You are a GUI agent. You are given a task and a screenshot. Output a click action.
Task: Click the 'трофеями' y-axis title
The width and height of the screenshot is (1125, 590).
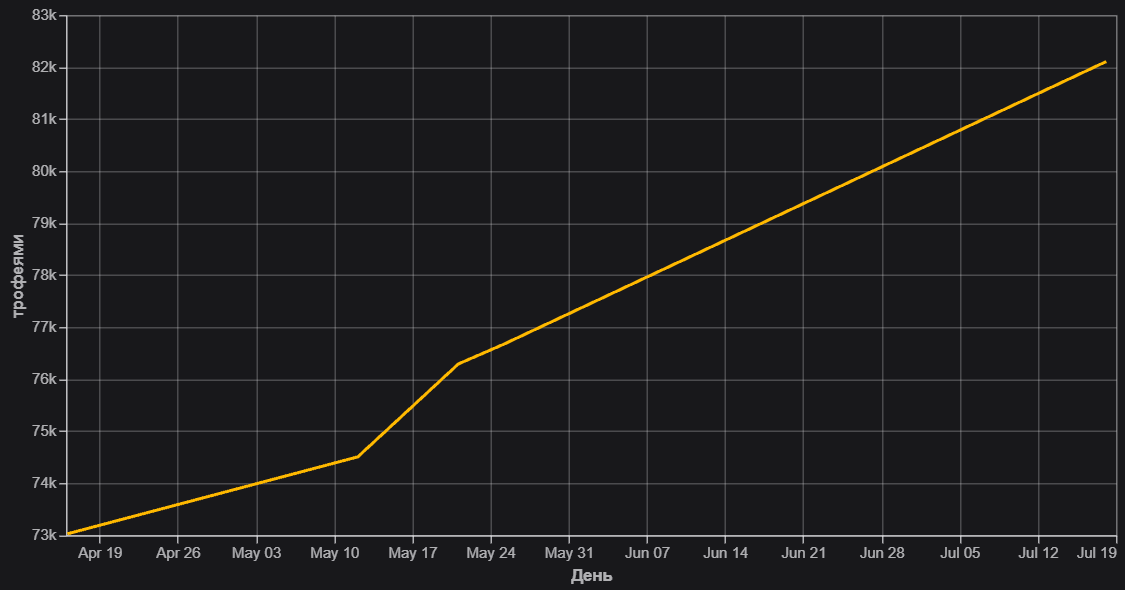tap(18, 276)
